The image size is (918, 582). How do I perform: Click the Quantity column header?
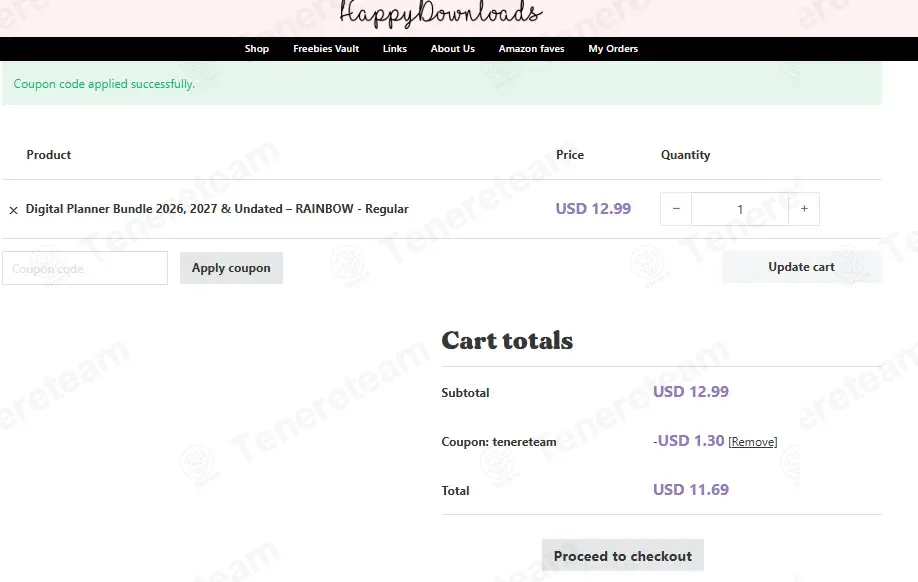(x=686, y=155)
